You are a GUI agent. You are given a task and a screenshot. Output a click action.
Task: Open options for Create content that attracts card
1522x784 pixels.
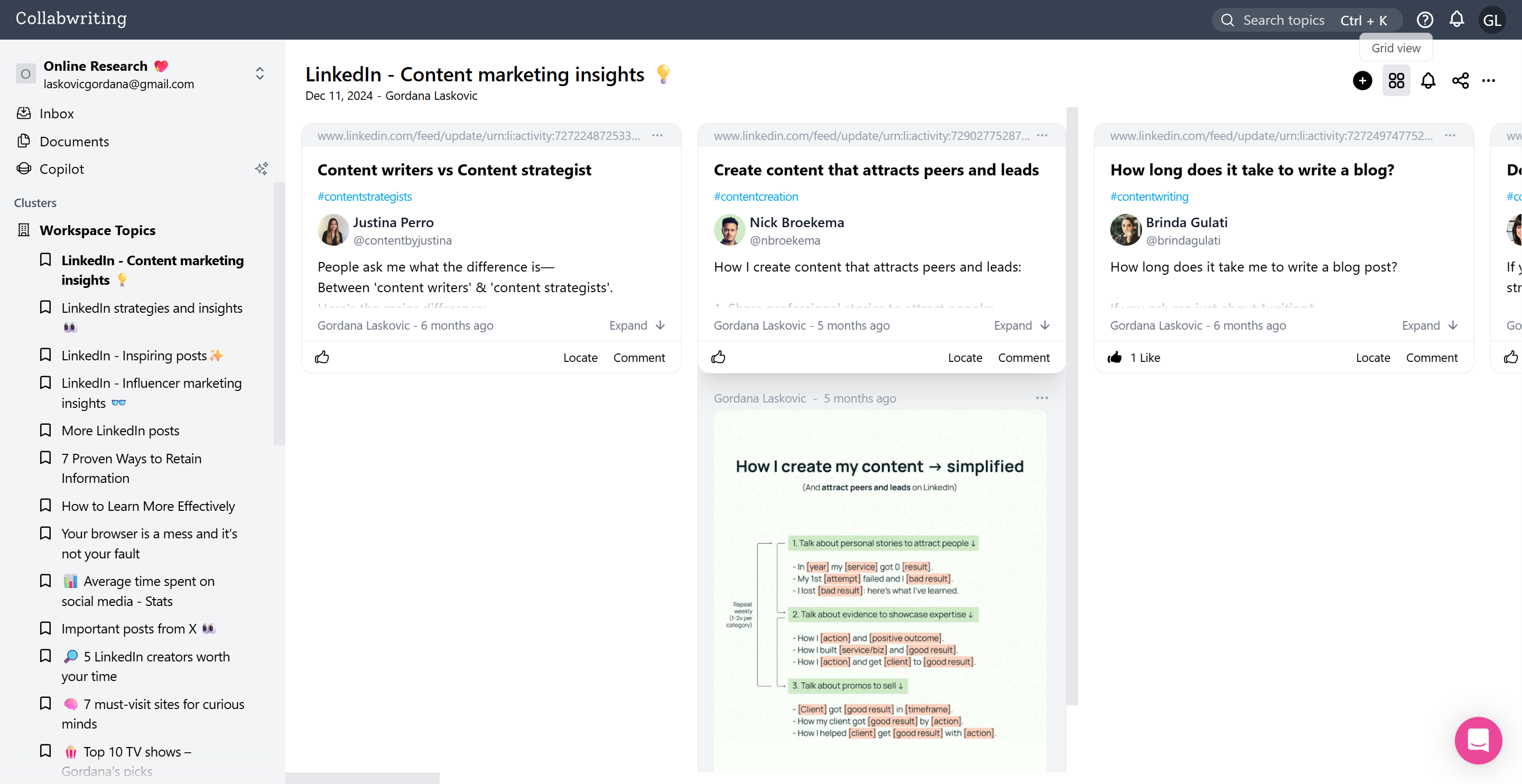coord(1042,135)
